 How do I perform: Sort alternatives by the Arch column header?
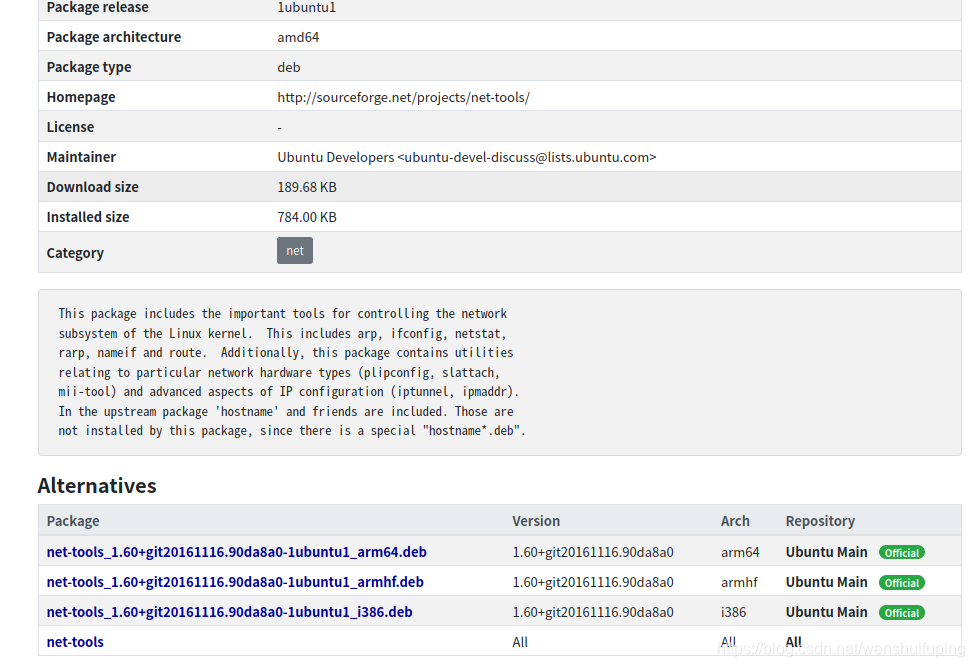click(735, 520)
